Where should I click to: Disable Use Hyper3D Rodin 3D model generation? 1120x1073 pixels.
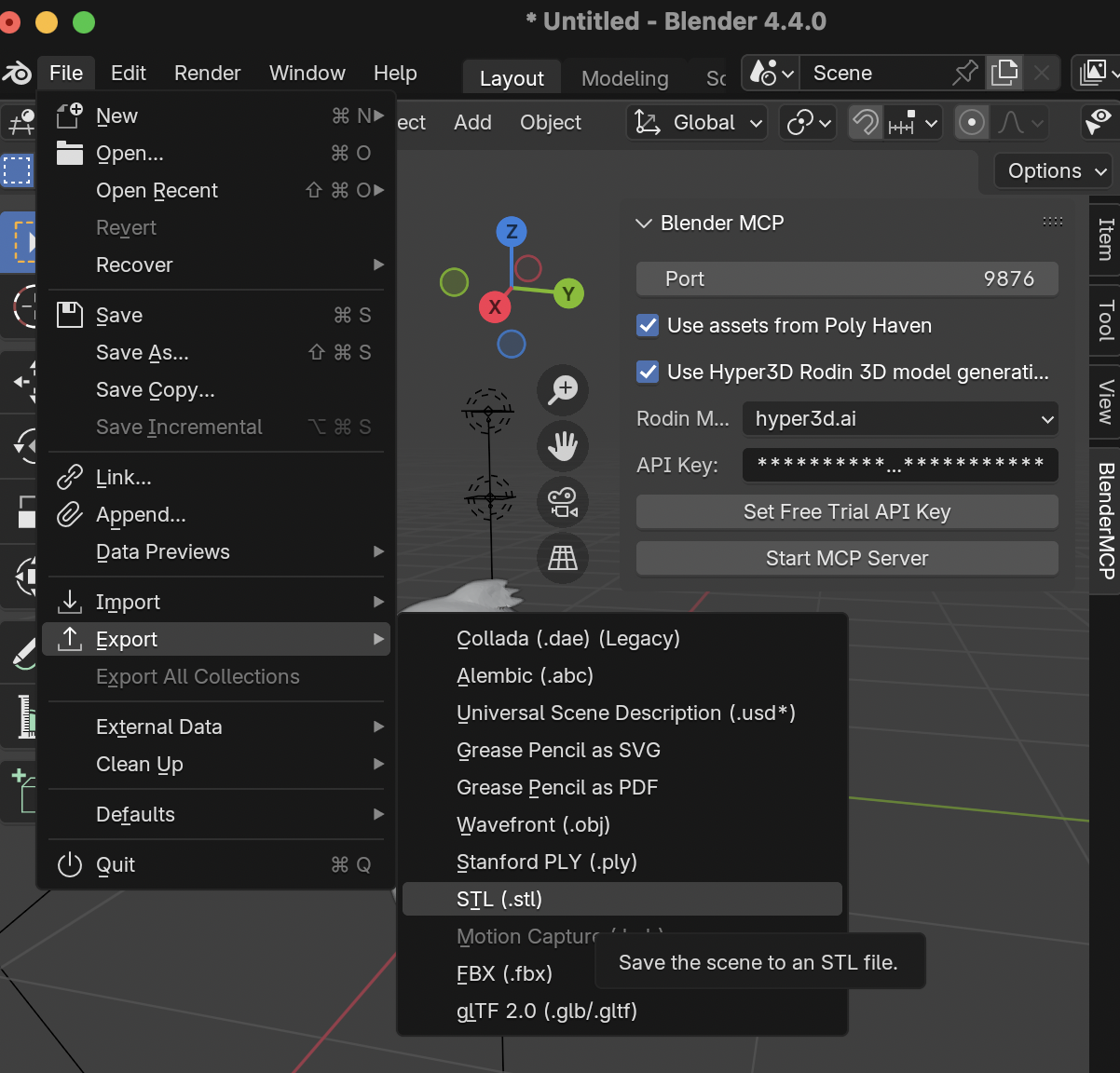point(648,372)
